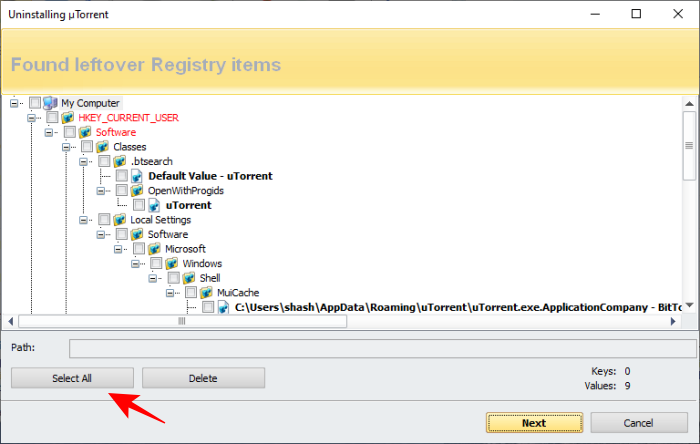
Task: Check the bold uTorrent value checkbox
Action: pyautogui.click(x=139, y=205)
